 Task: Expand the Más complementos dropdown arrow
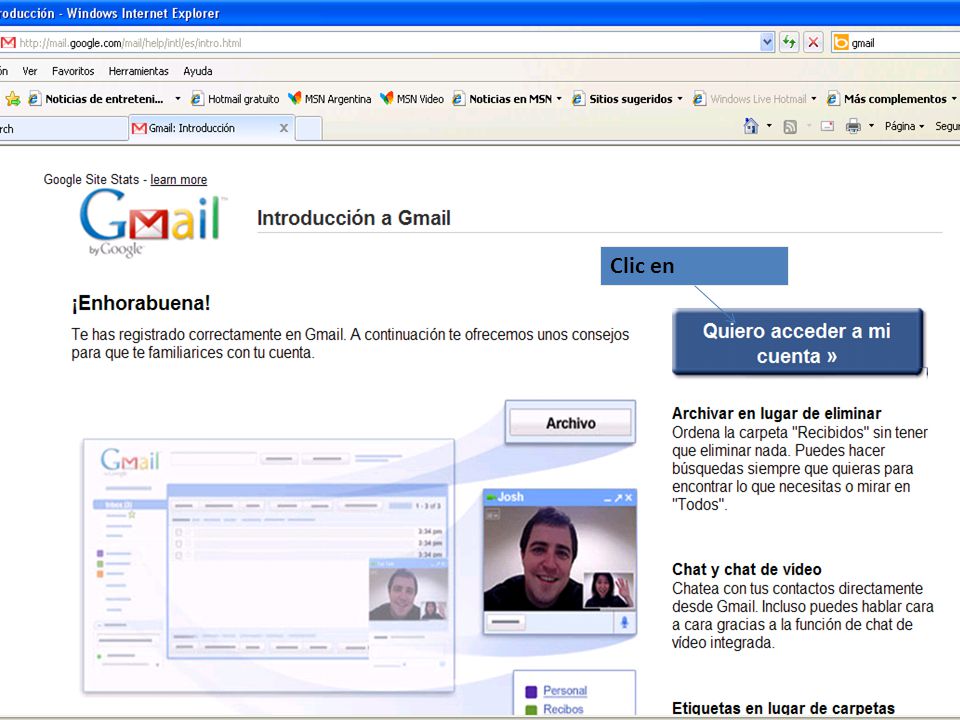[x=954, y=99]
